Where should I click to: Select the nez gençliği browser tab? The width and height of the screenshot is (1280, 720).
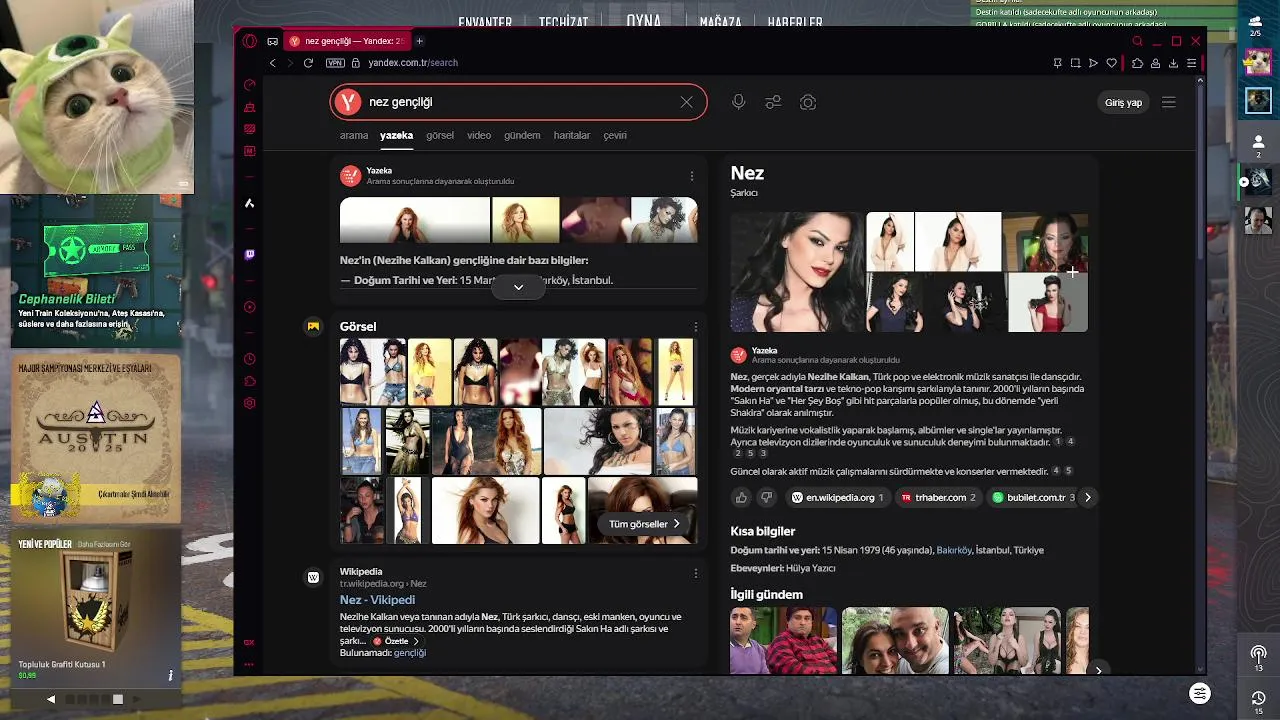click(347, 41)
